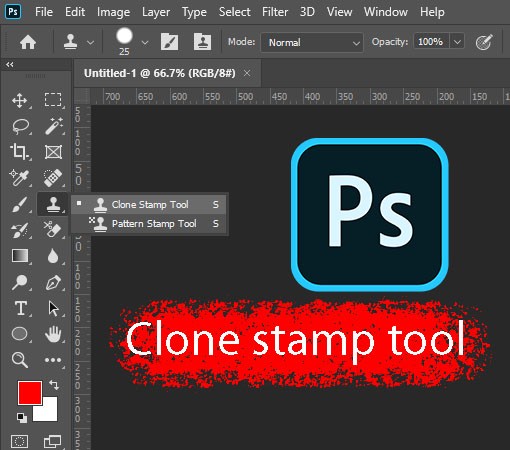Select the Horizontal Type tool
Screen dimensions: 510x450
point(21,308)
